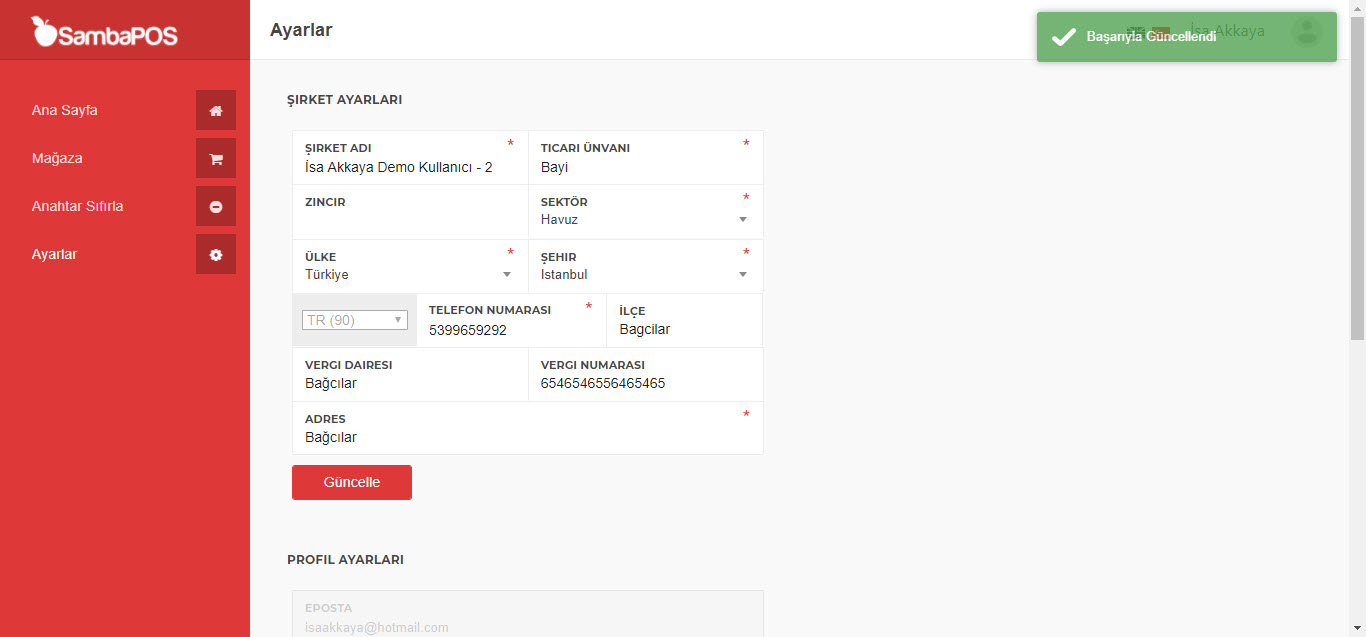Click the SambaPOS logo
This screenshot has height=637, width=1366.
pyautogui.click(x=105, y=32)
